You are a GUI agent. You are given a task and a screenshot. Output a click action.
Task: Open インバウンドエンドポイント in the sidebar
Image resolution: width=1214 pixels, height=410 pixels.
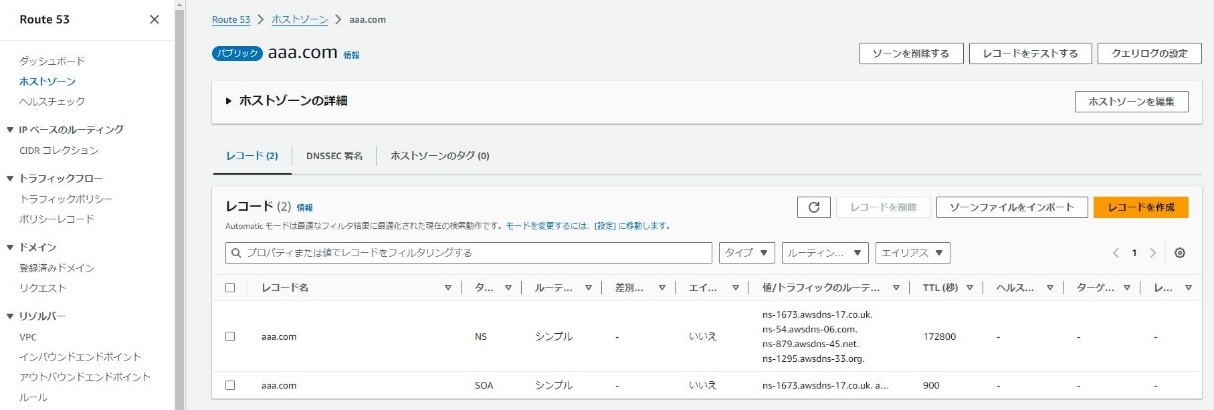pyautogui.click(x=80, y=357)
